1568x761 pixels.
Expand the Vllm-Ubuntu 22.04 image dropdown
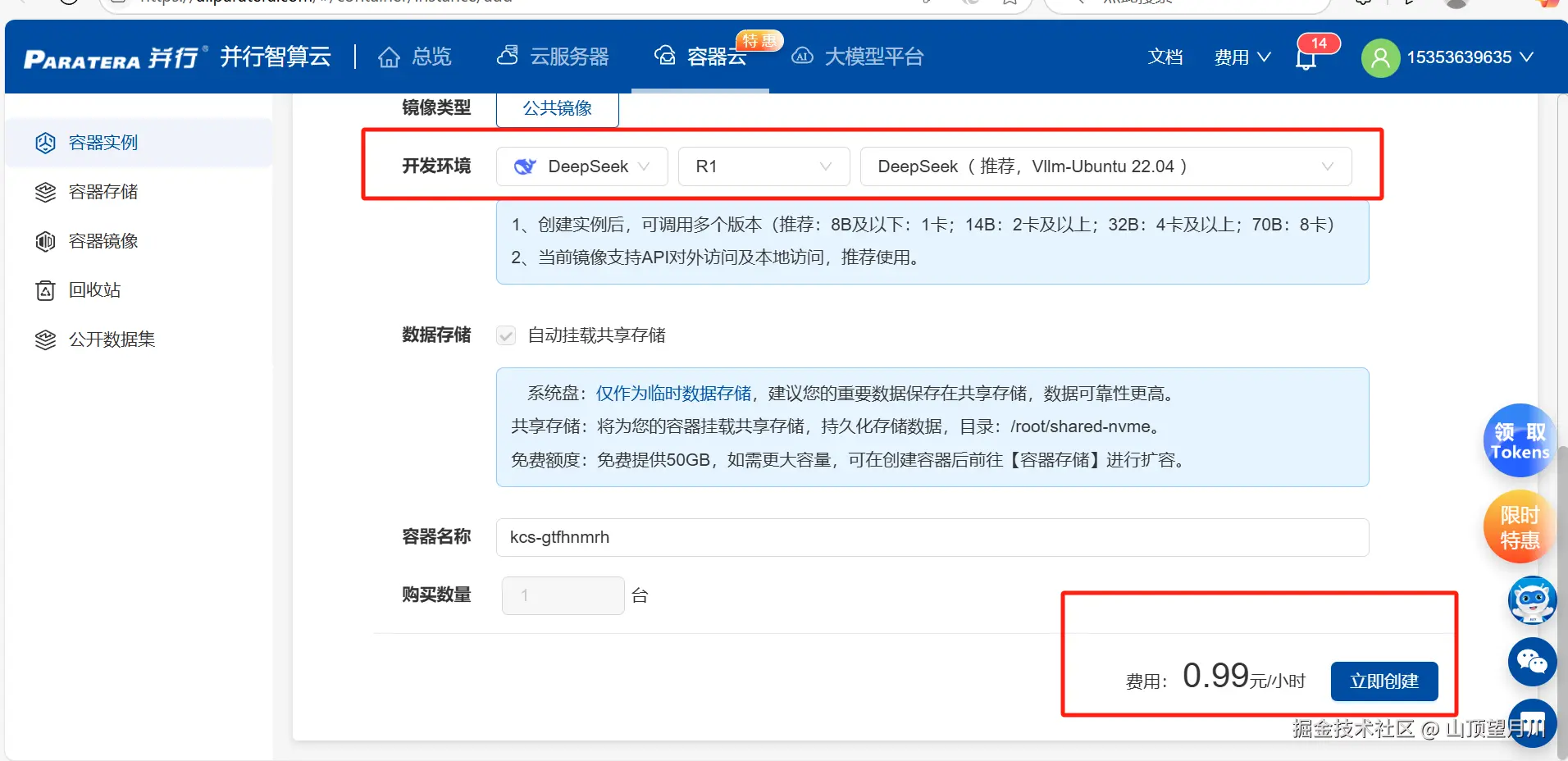pyautogui.click(x=1105, y=166)
